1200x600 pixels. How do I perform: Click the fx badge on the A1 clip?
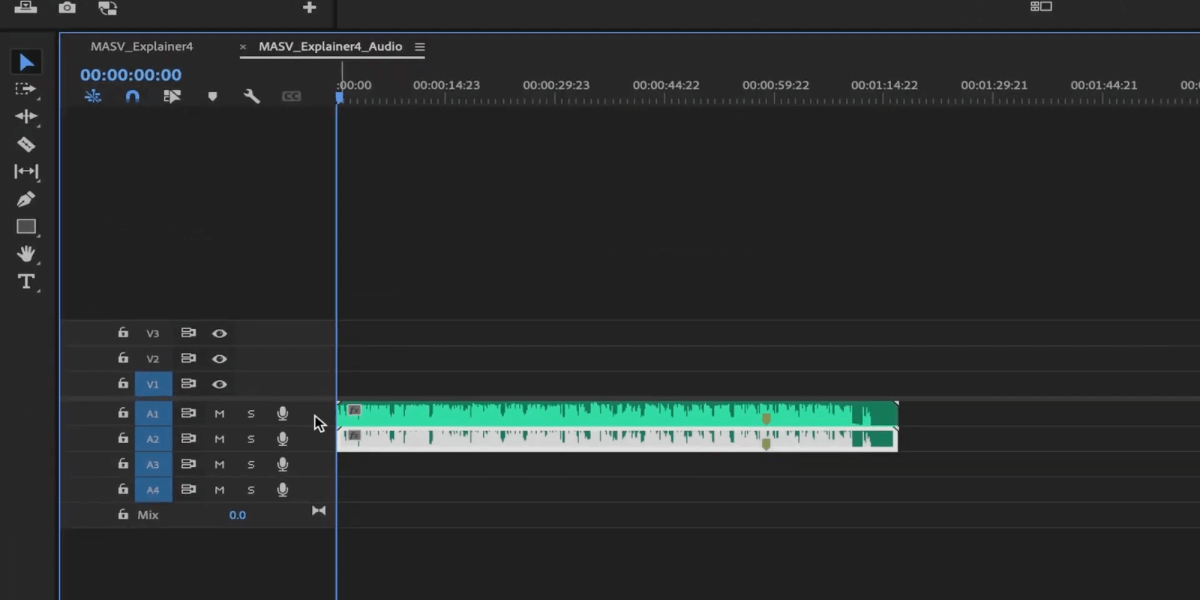pyautogui.click(x=353, y=410)
